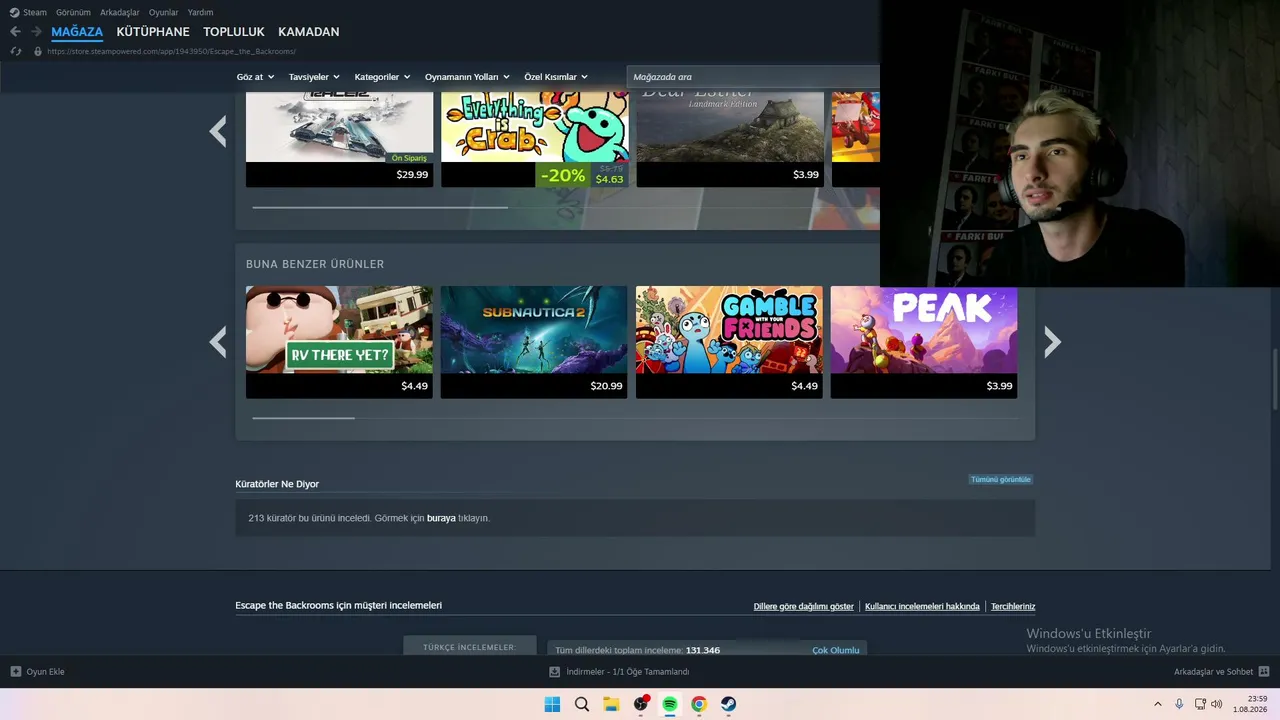Switch to the MAĞAZA tab

77,32
